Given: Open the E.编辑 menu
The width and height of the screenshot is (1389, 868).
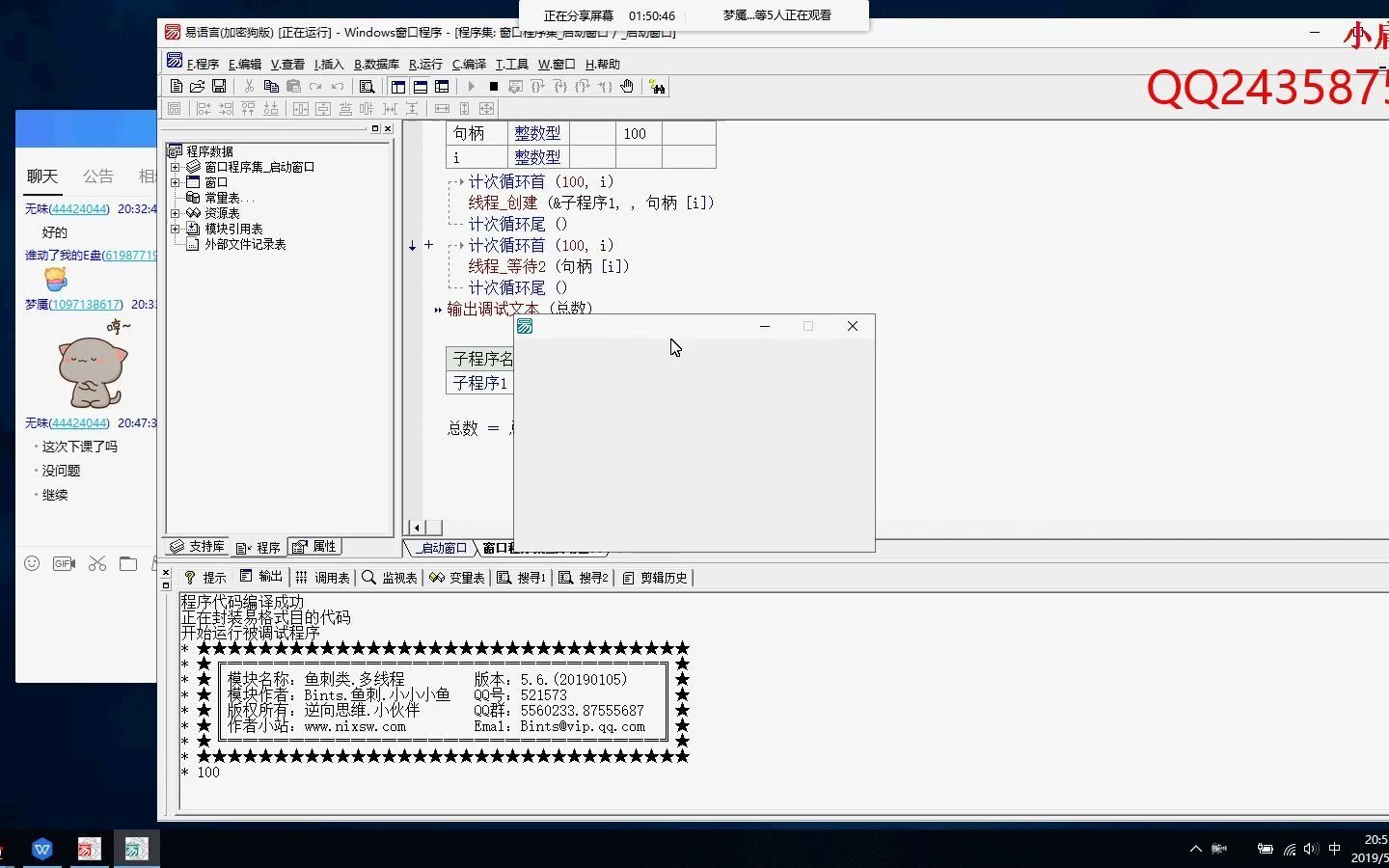Looking at the screenshot, I should coord(245,64).
